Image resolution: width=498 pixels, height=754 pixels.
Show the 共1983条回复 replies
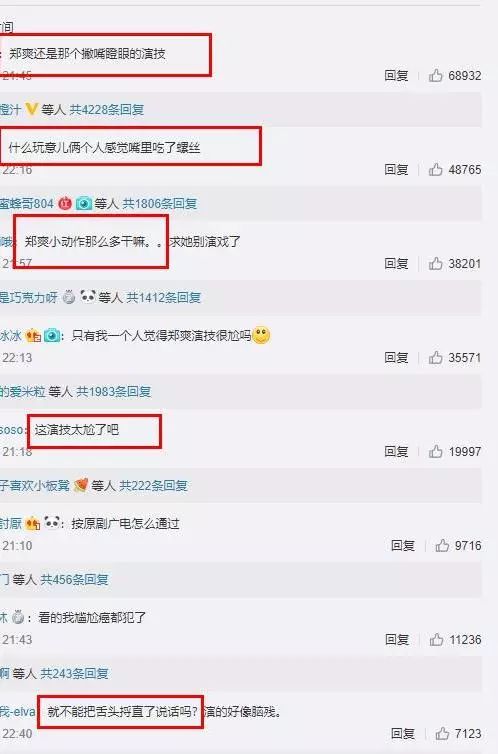[x=114, y=391]
